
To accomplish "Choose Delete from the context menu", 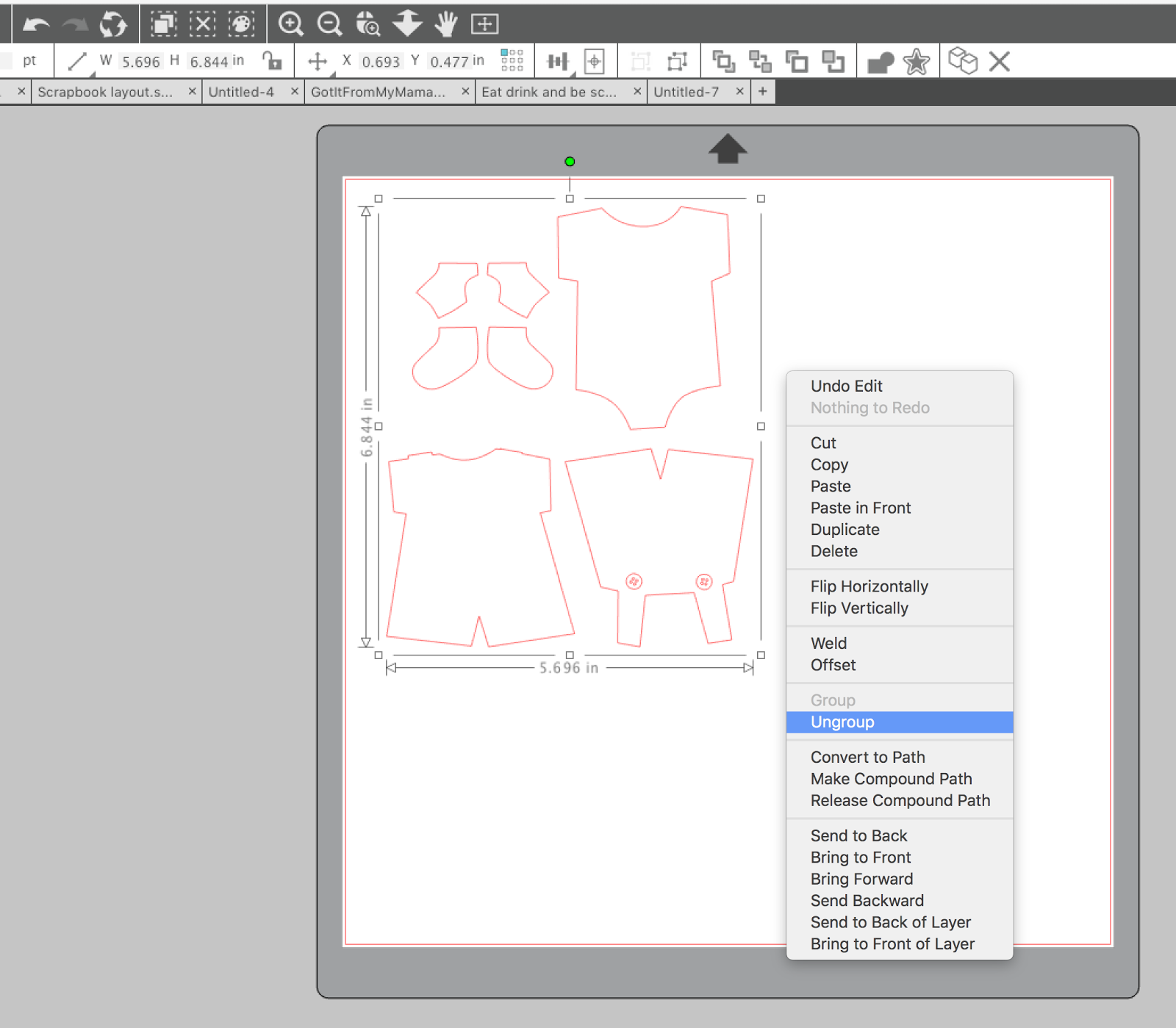I will coord(900,551).
